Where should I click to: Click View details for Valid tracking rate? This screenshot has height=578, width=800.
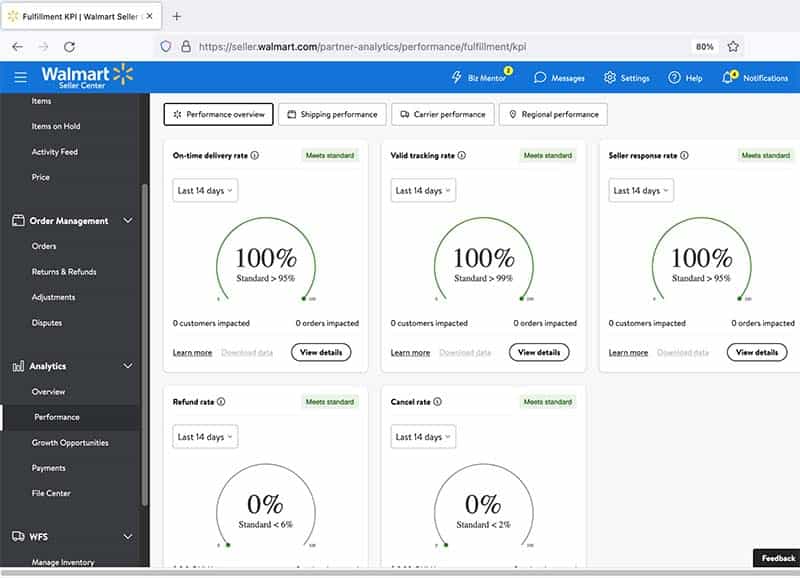(x=539, y=352)
